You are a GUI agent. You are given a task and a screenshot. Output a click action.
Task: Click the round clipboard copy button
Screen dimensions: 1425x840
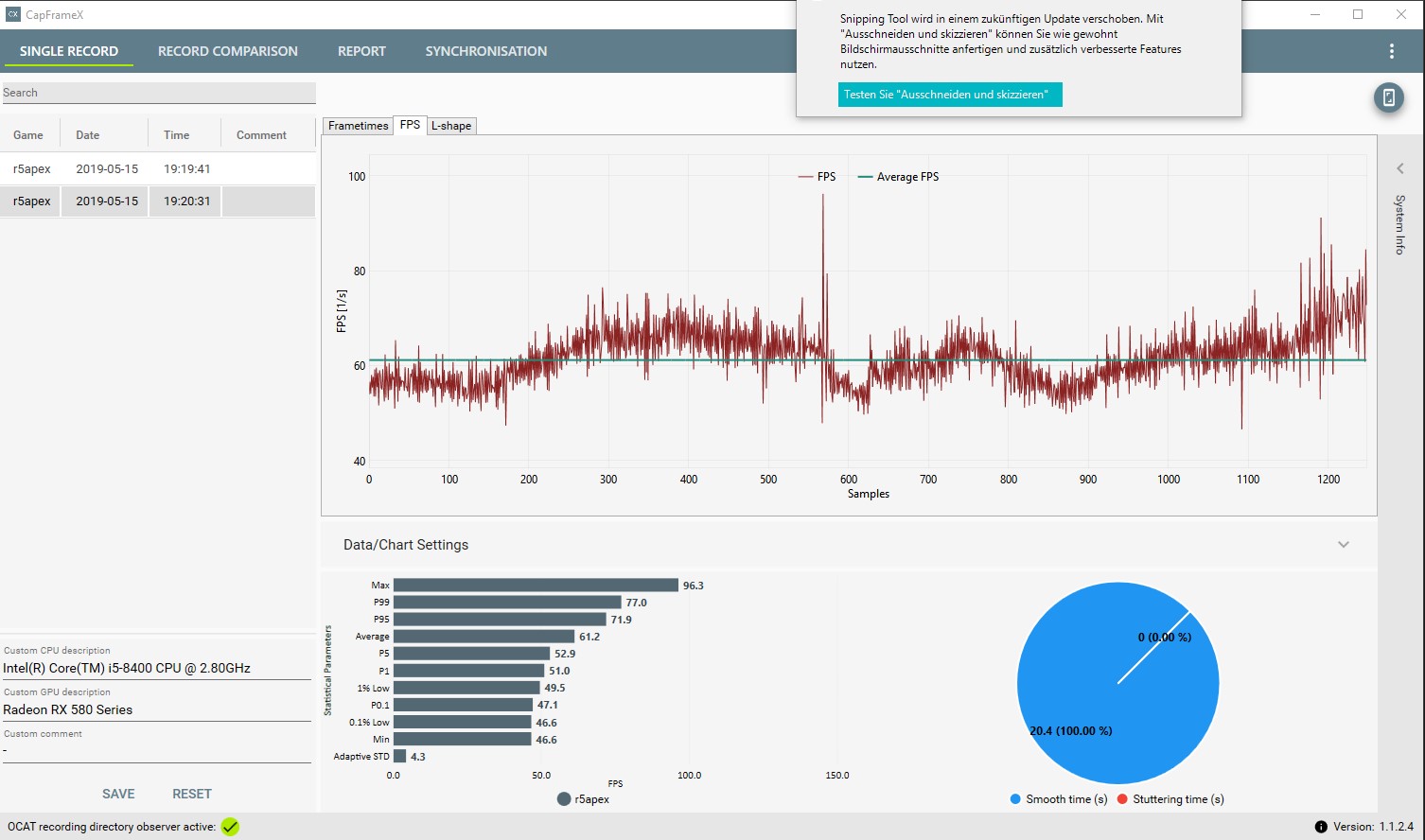tap(1389, 97)
